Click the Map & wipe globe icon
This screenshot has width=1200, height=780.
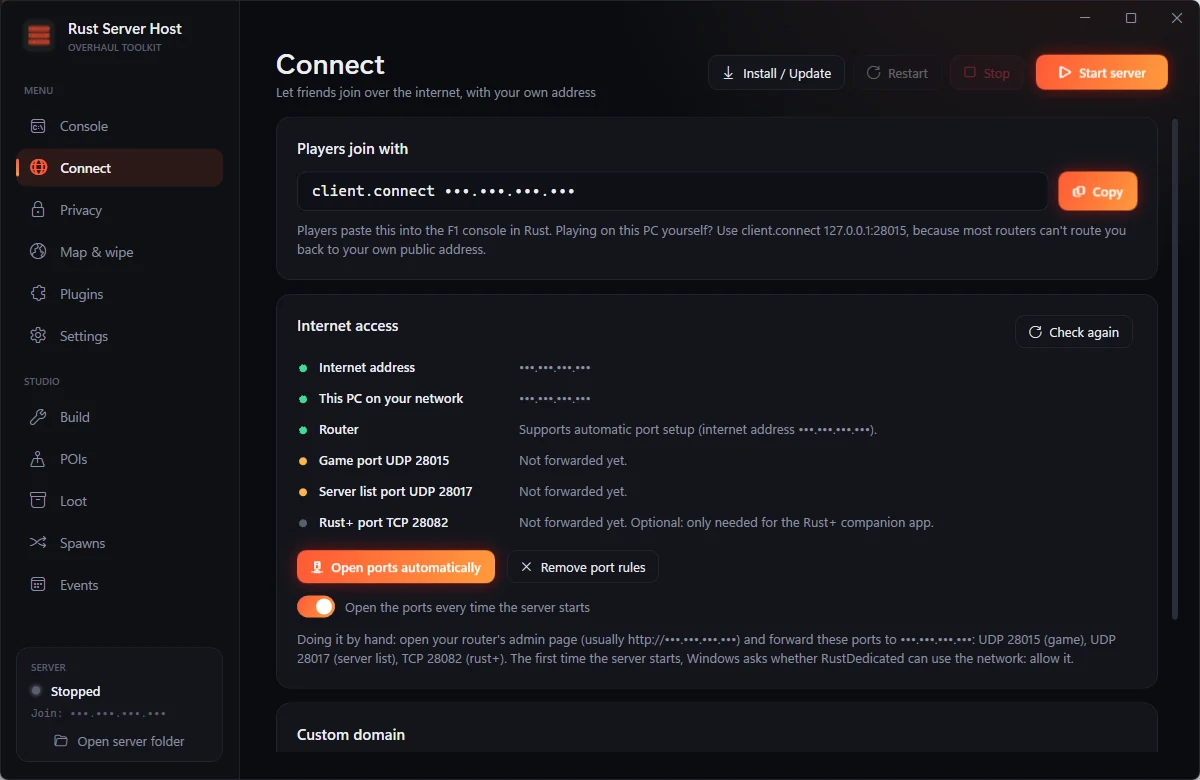click(38, 252)
